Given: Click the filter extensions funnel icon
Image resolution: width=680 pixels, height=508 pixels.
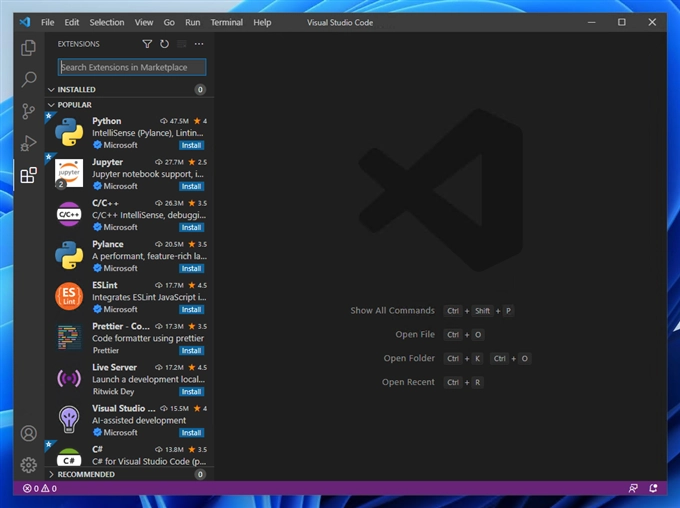Looking at the screenshot, I should click(147, 44).
